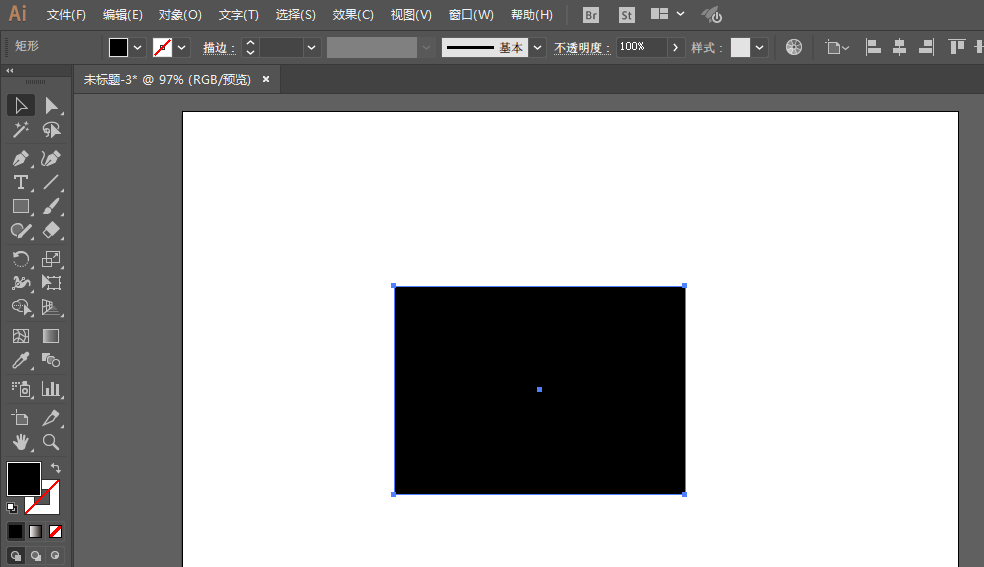Enable Draw Behind mode
Viewport: 984px width, 567px height.
click(36, 556)
